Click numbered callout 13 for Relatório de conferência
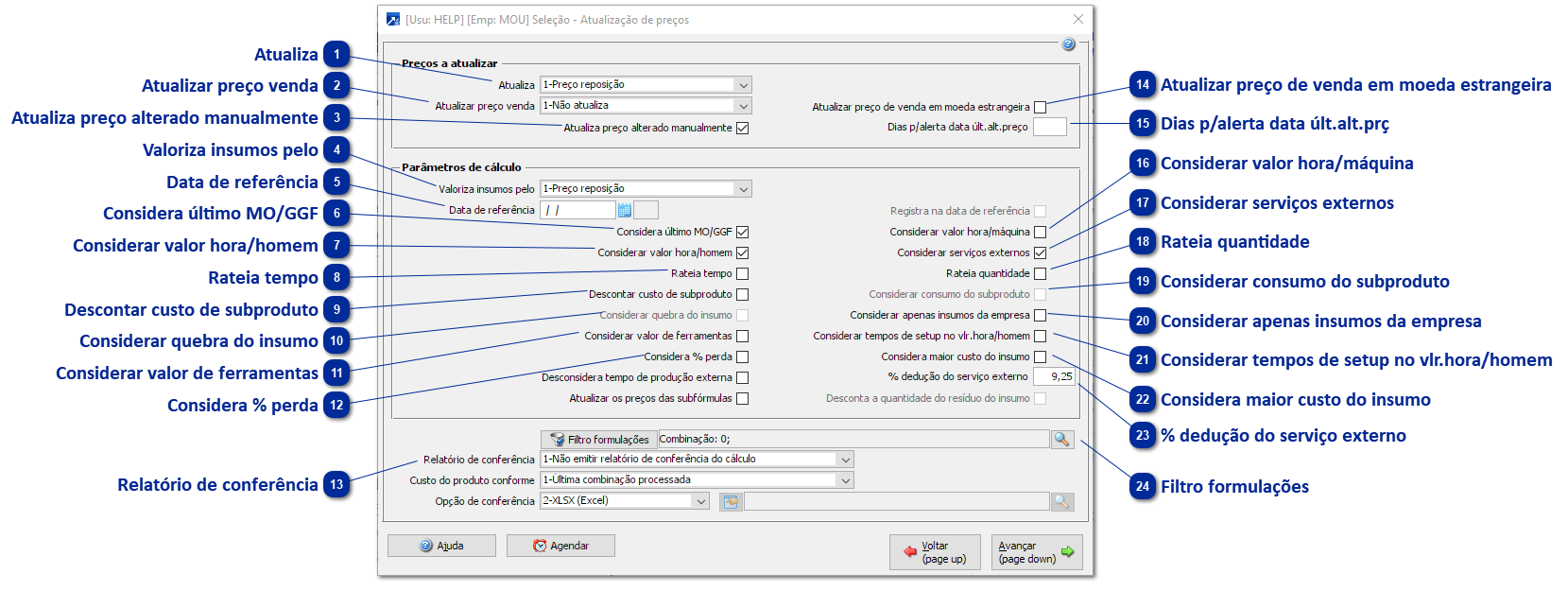This screenshot has width=1568, height=591. [336, 485]
